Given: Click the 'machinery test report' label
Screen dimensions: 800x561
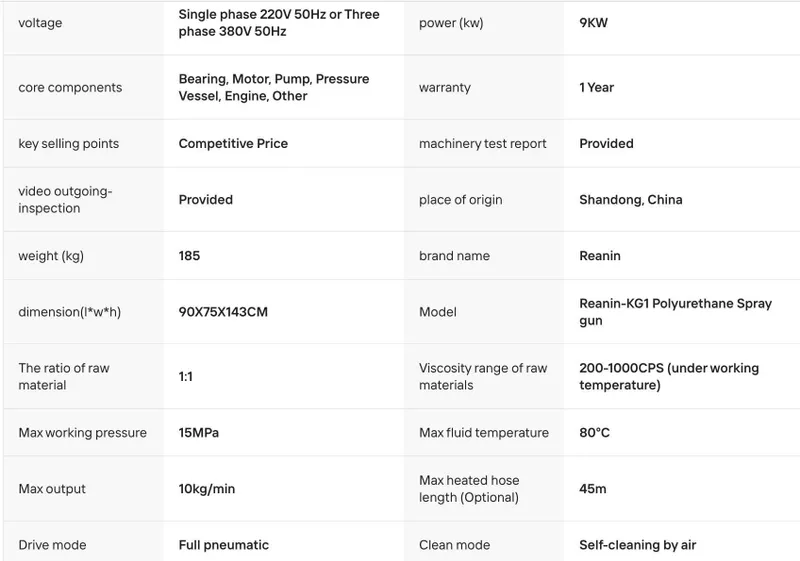Looking at the screenshot, I should point(483,143).
